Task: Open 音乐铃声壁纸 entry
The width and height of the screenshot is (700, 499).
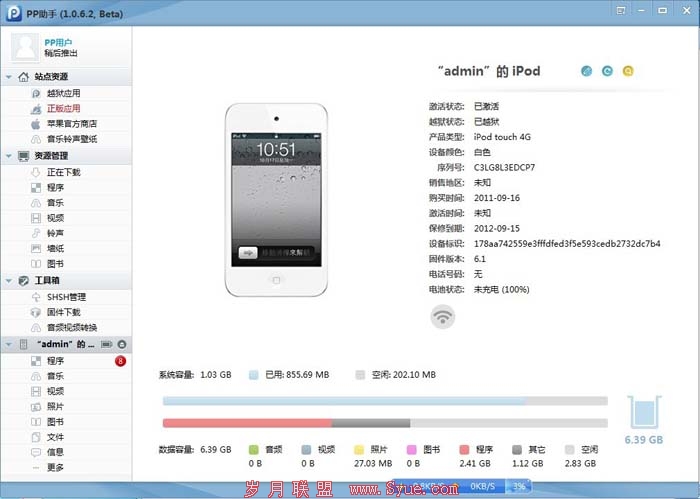Action: 71,139
